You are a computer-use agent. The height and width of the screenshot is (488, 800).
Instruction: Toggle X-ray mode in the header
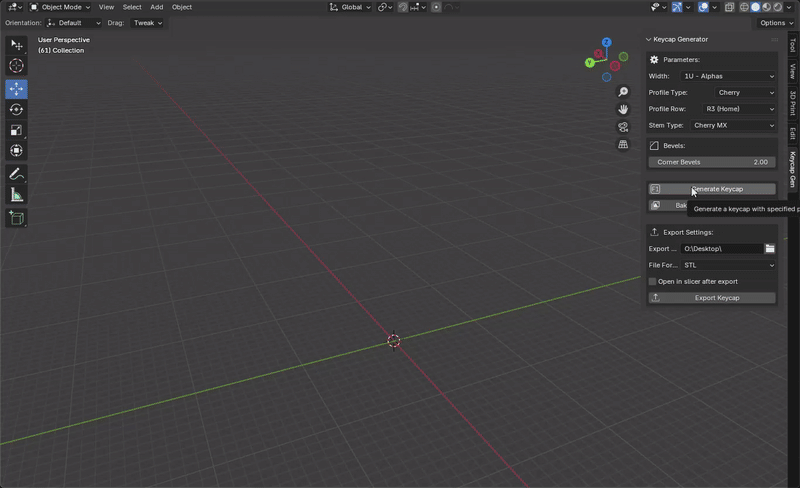(730, 7)
